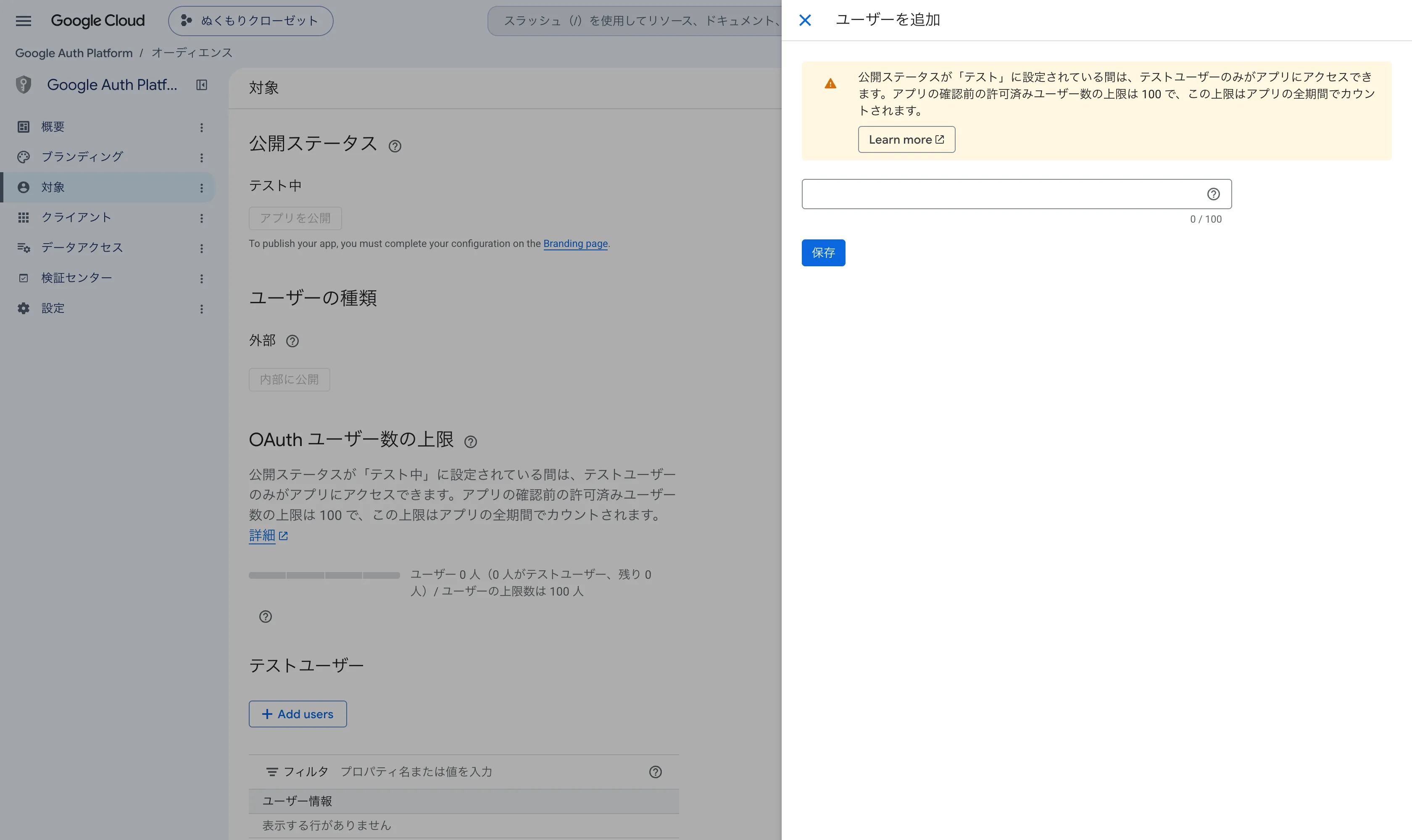Open the Branding page link

[575, 244]
